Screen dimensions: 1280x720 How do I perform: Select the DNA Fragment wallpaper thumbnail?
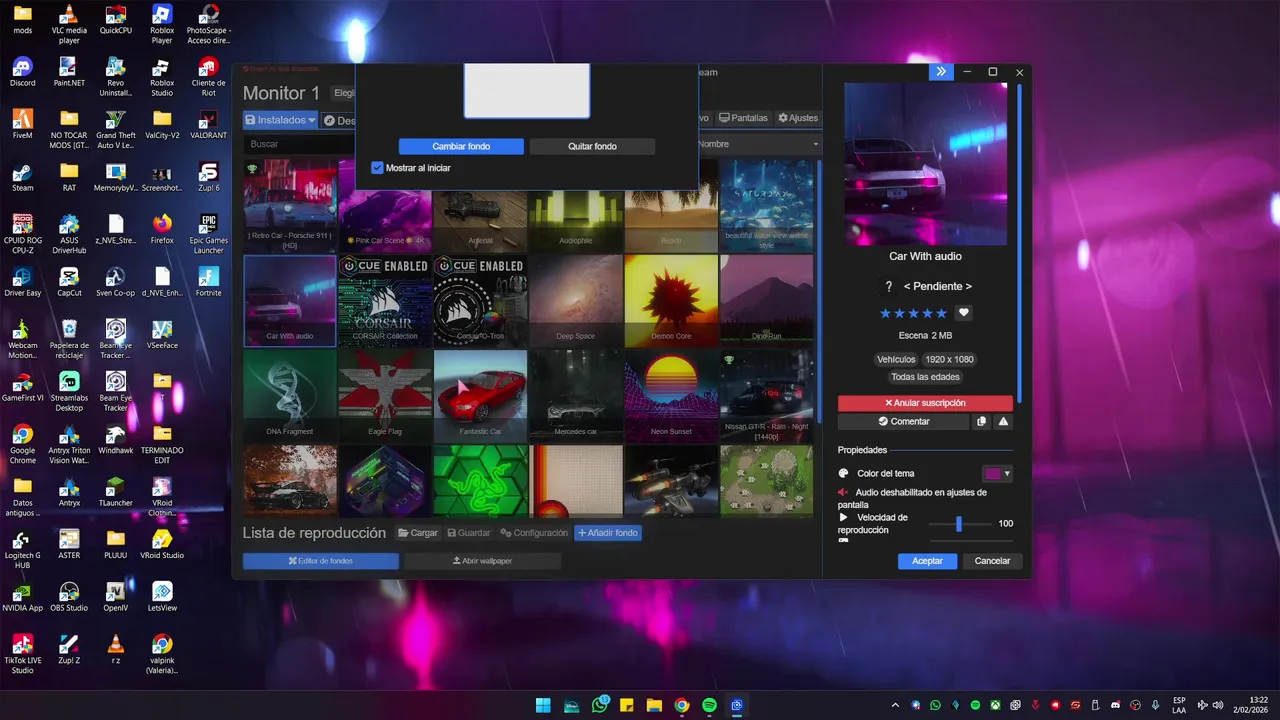tap(290, 396)
